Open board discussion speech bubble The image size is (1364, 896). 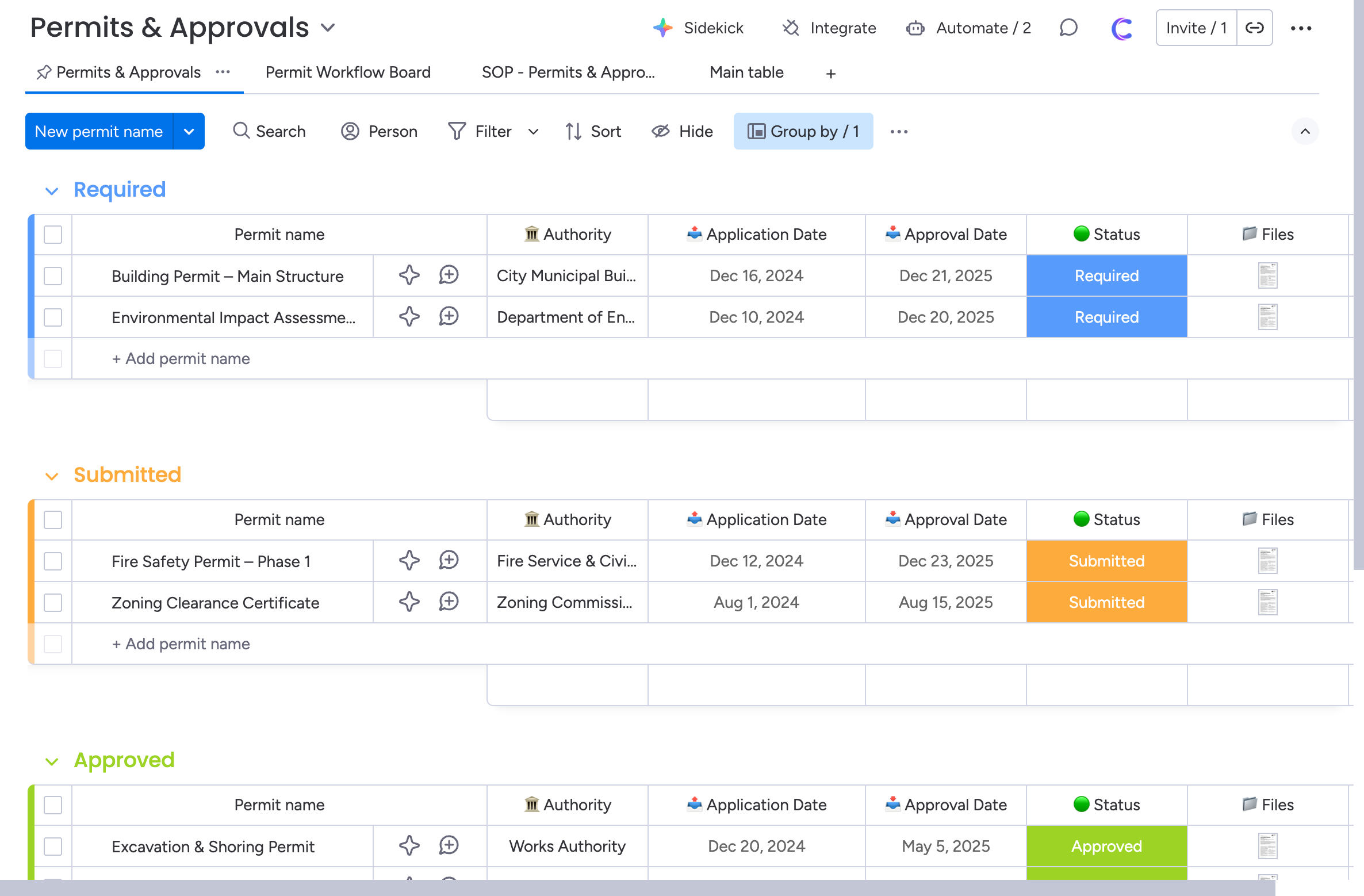(x=1068, y=28)
